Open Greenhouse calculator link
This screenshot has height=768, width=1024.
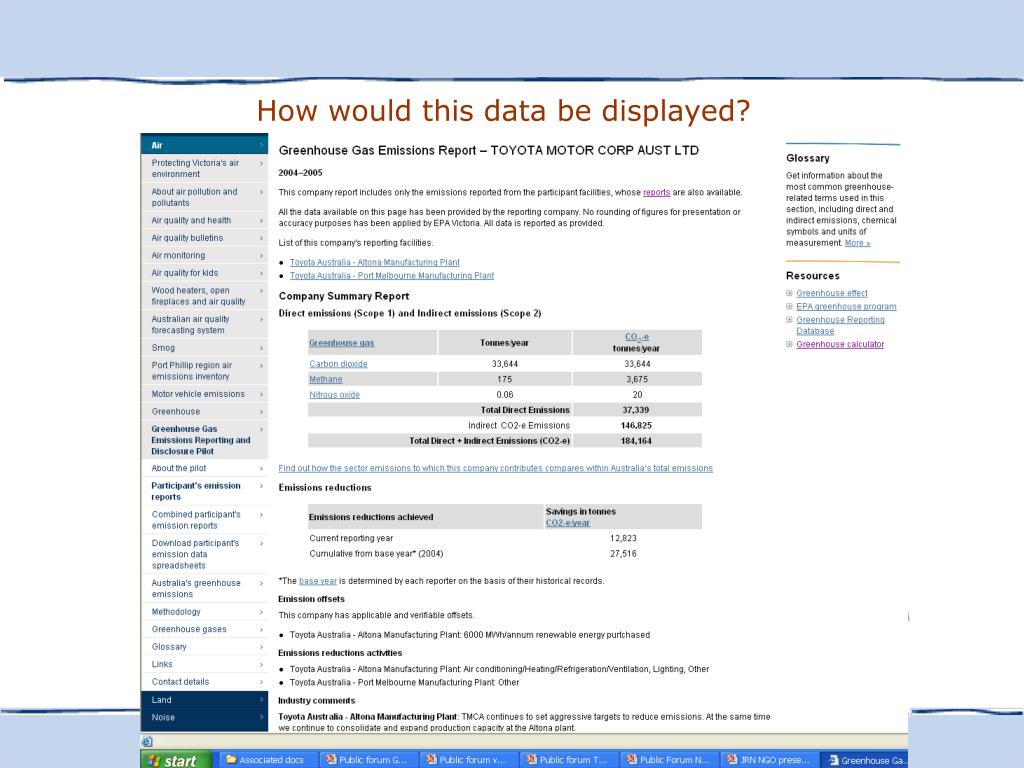coord(840,344)
